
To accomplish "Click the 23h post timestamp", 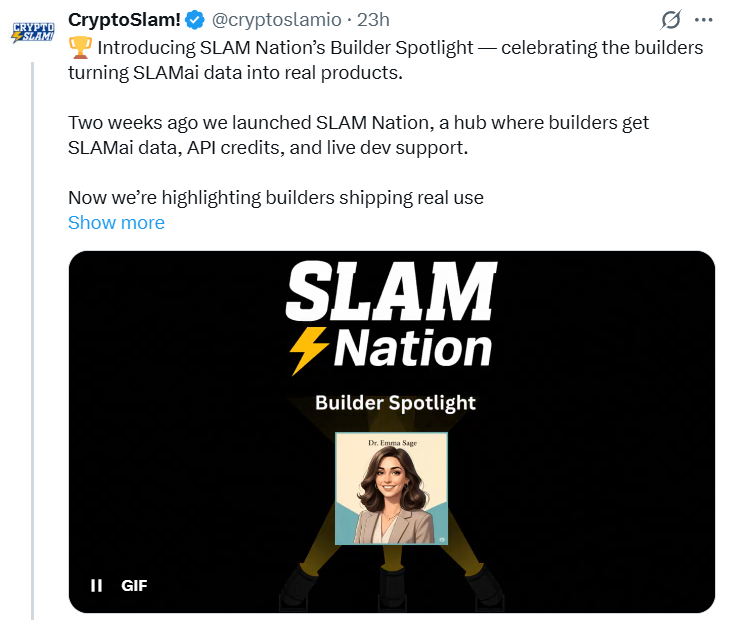I will click(x=373, y=21).
